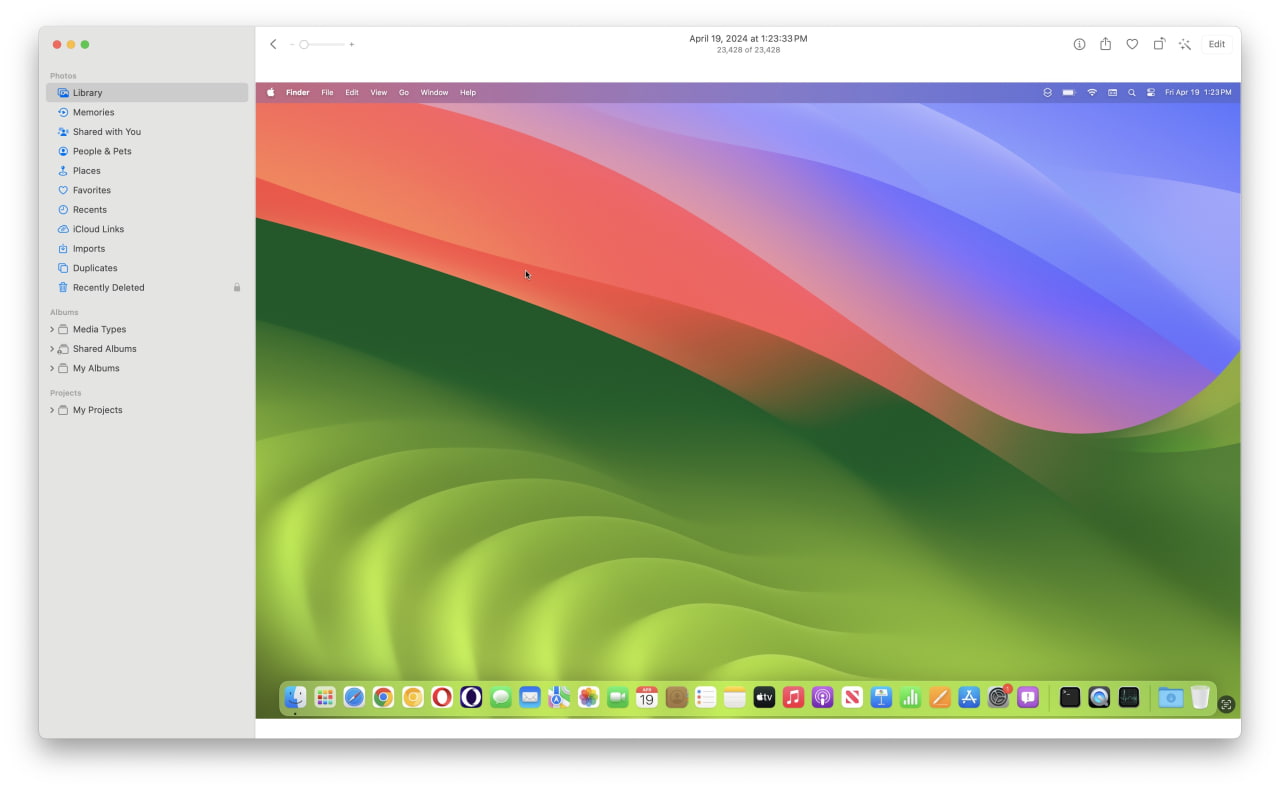Rotate the photo counterclockwise
Screen dimensions: 1280x790
coord(1158,44)
